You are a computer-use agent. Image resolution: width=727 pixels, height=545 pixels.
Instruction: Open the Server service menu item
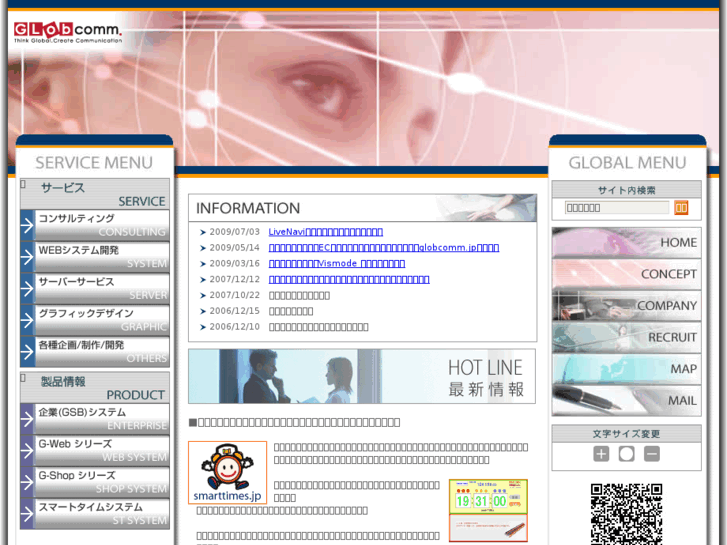click(x=95, y=288)
